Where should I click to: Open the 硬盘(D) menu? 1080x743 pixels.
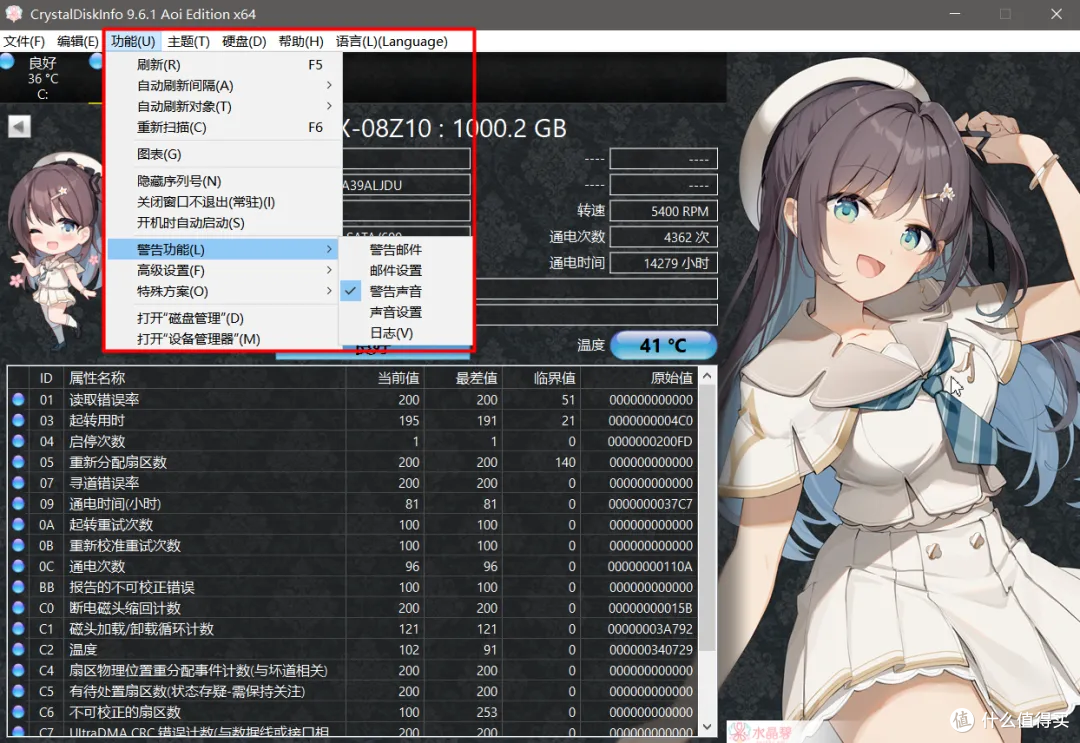coord(244,41)
